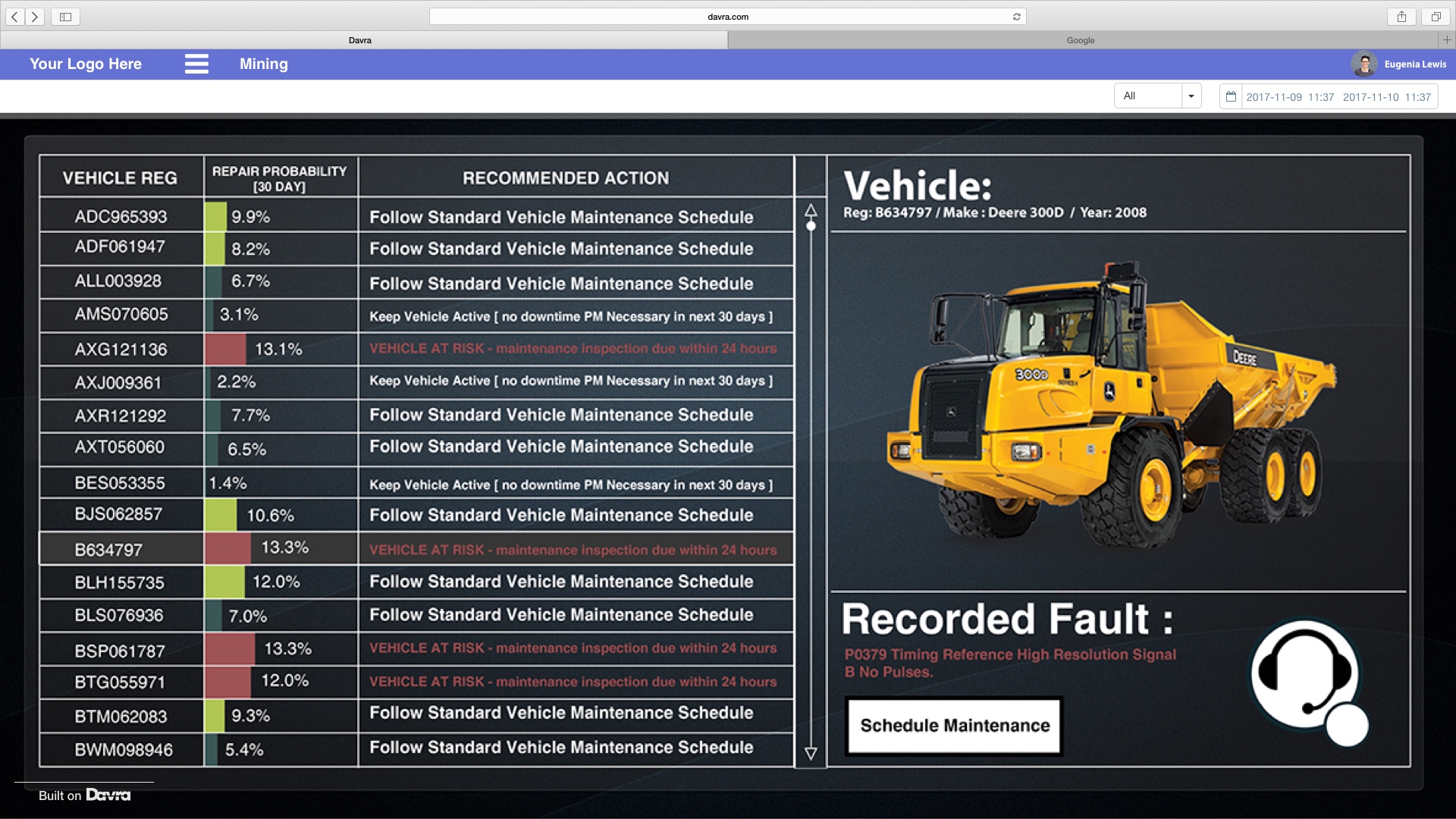Open the hamburger menu icon
Screen dimensions: 1456x819
pyautogui.click(x=196, y=64)
